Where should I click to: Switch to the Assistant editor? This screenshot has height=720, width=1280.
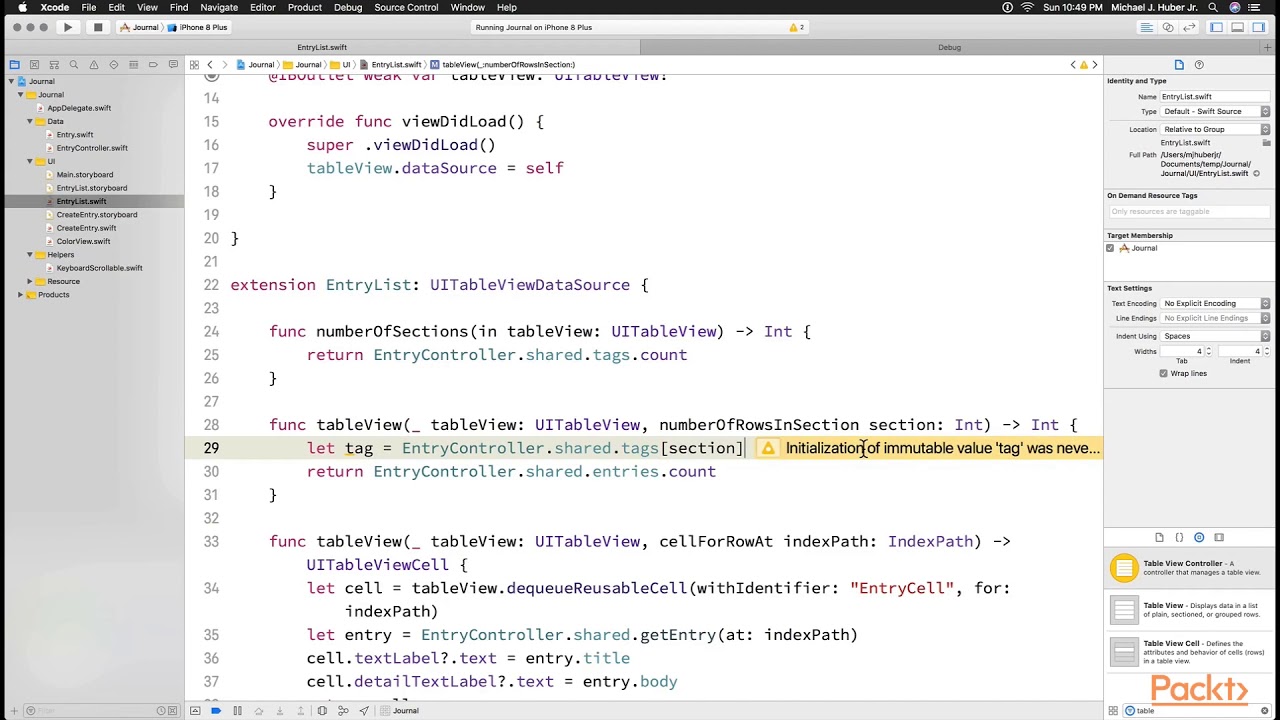tap(1167, 27)
